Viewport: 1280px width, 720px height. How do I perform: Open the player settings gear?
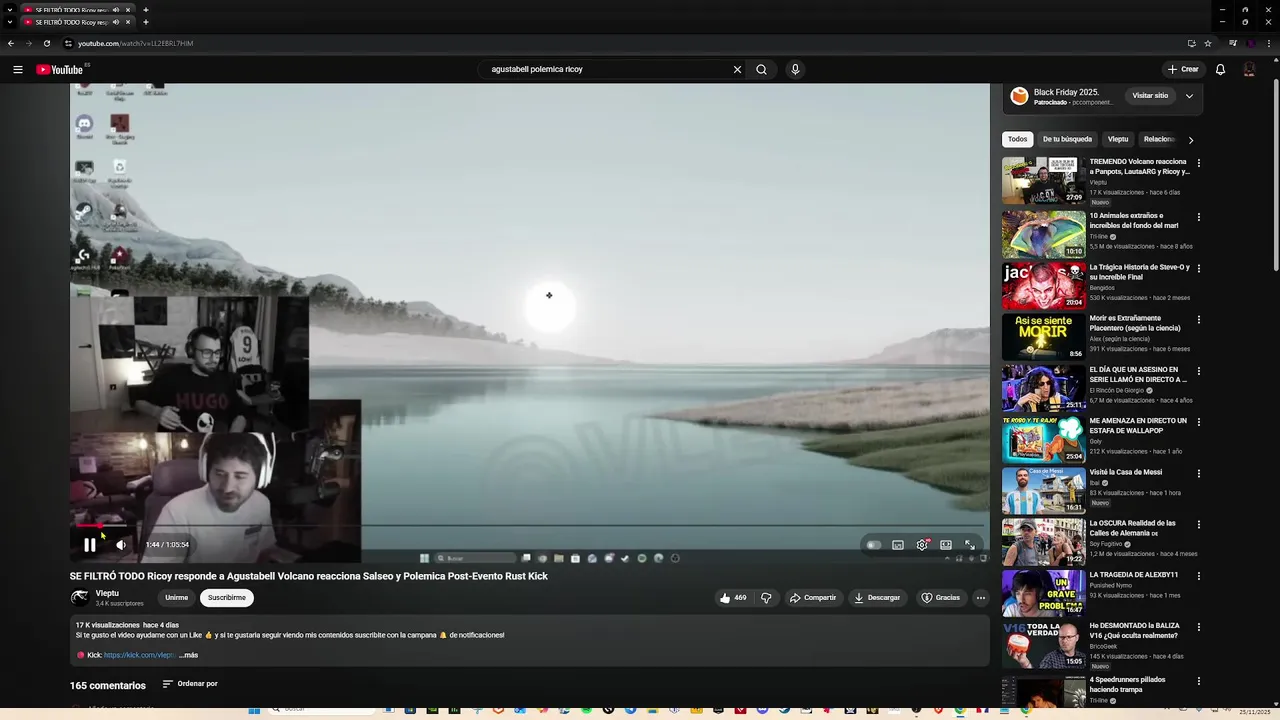[x=922, y=545]
